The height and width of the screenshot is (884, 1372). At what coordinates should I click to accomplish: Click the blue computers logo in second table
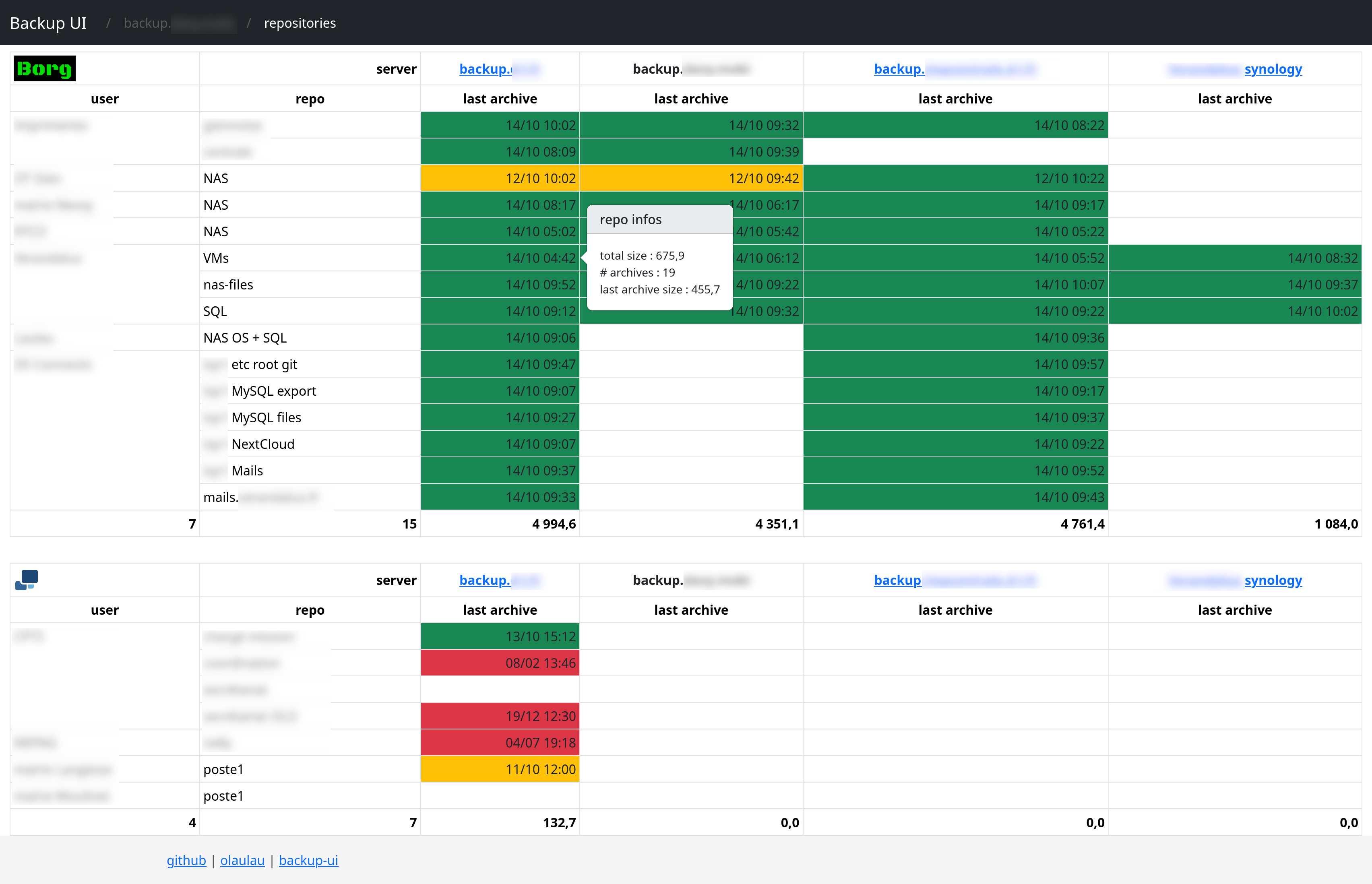click(27, 580)
